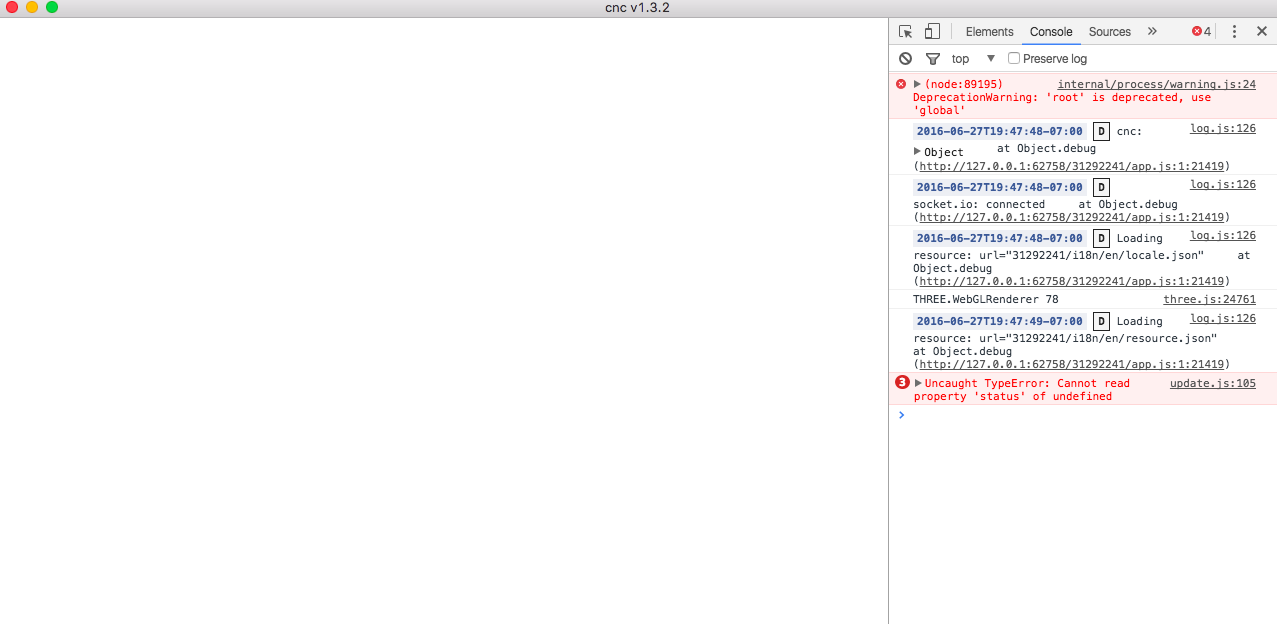Expand the logged Object entry

[x=918, y=151]
